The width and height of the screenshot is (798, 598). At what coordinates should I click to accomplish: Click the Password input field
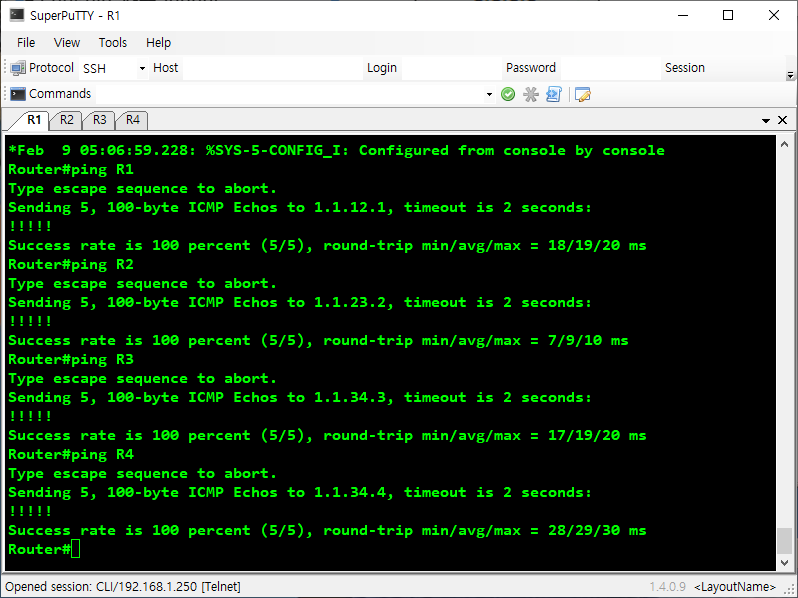[610, 68]
